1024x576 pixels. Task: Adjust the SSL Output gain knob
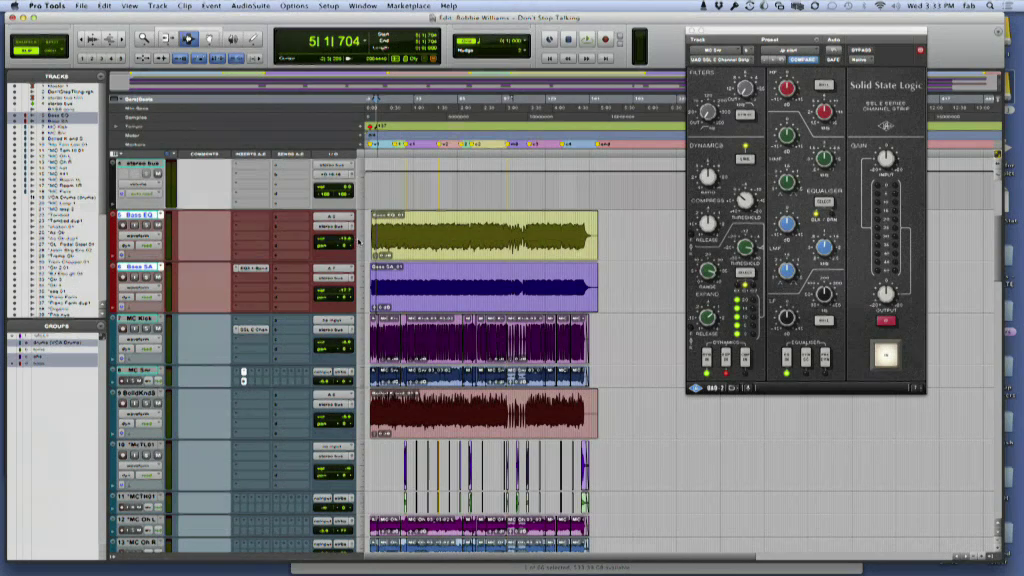pyautogui.click(x=886, y=293)
